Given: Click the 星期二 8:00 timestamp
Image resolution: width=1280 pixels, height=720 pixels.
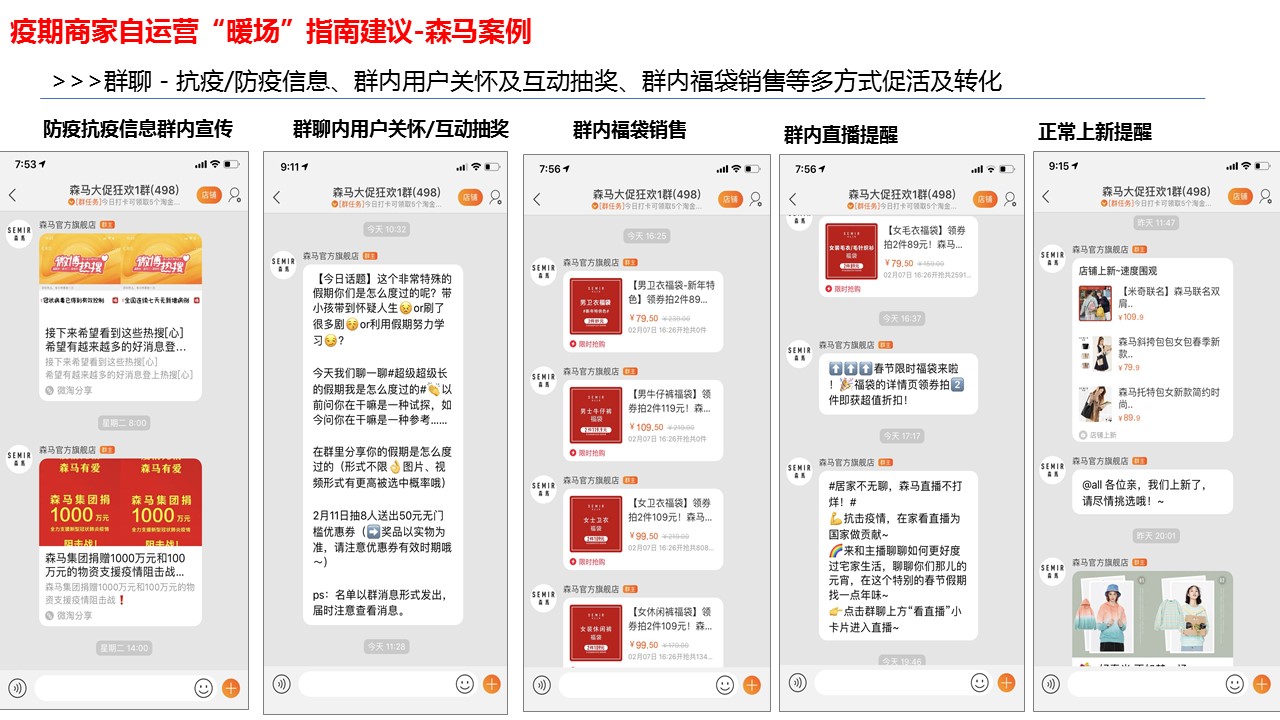Looking at the screenshot, I should [x=123, y=423].
